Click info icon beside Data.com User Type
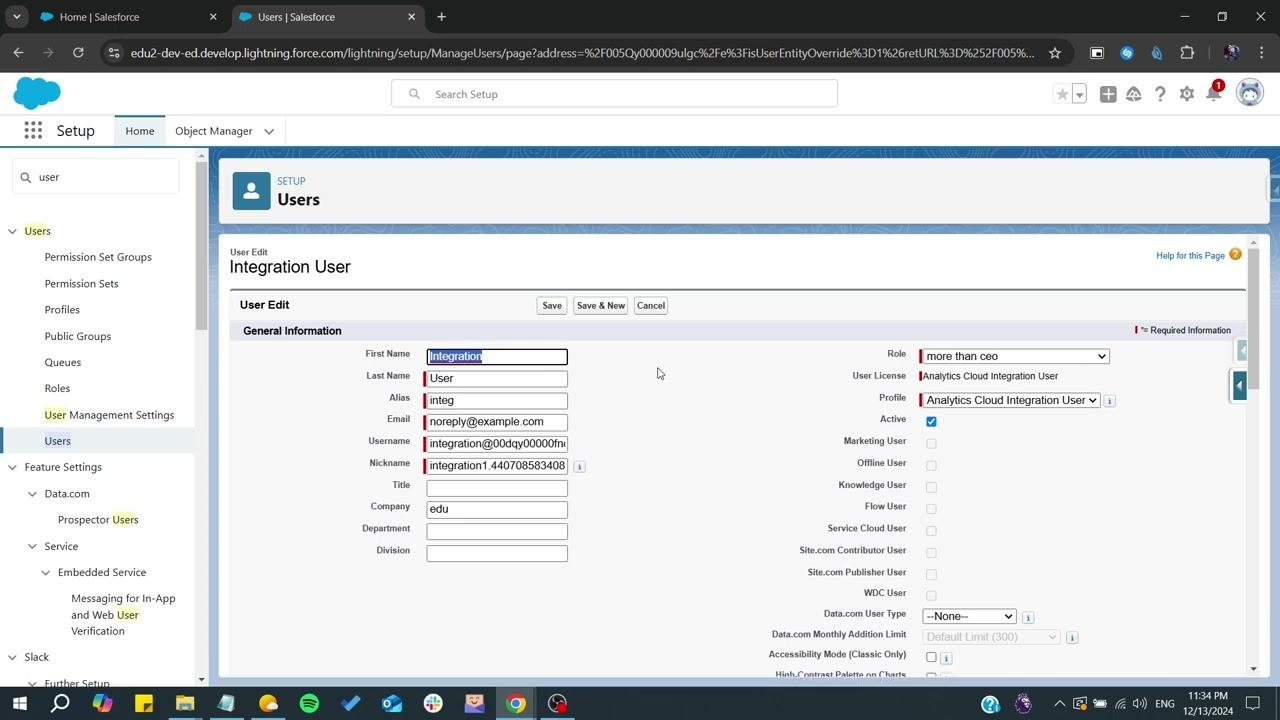This screenshot has width=1280, height=720. tap(1028, 617)
